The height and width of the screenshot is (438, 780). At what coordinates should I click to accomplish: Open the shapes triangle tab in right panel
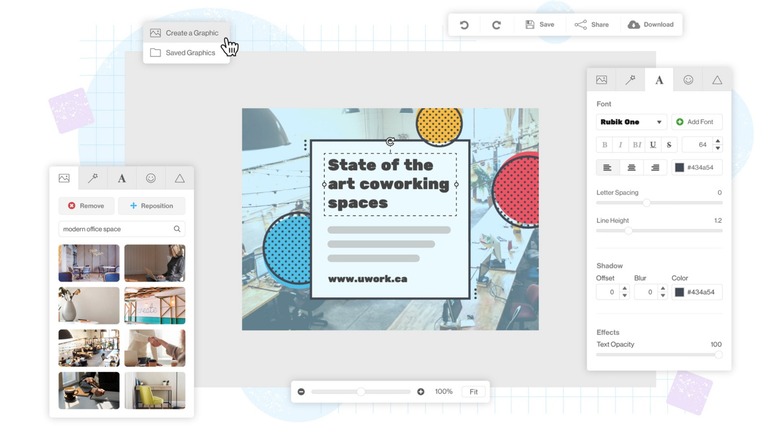click(717, 80)
